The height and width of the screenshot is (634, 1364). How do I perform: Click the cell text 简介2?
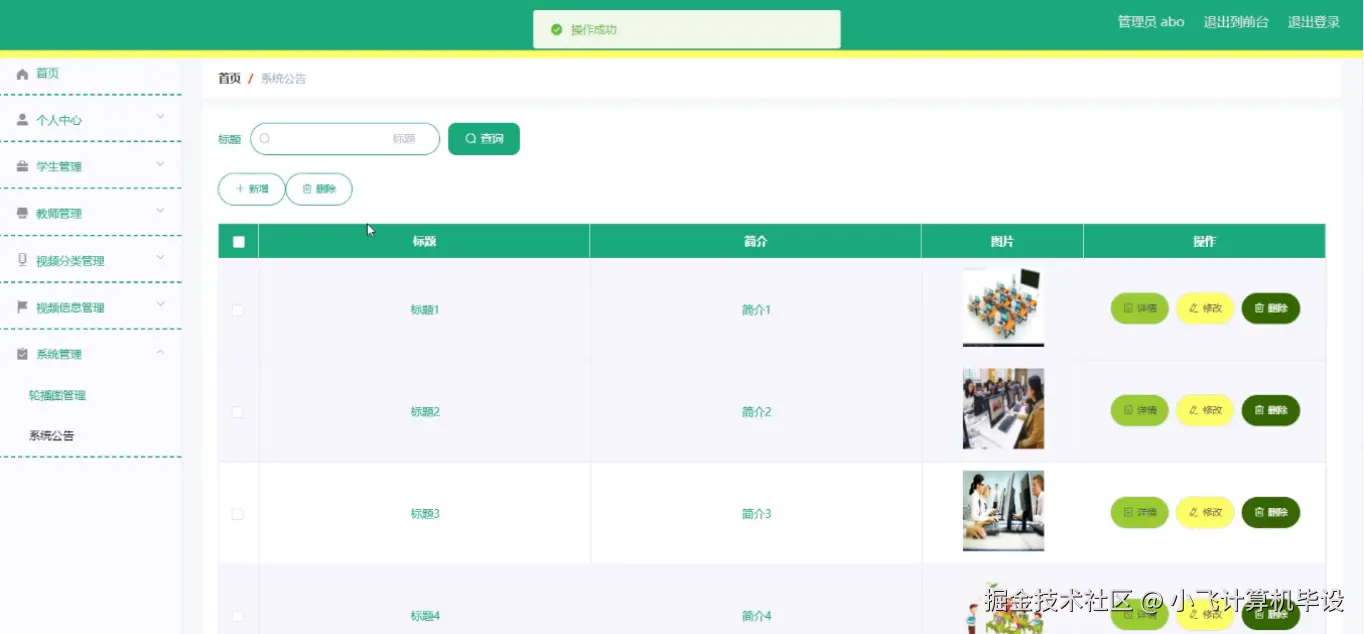[x=757, y=412]
